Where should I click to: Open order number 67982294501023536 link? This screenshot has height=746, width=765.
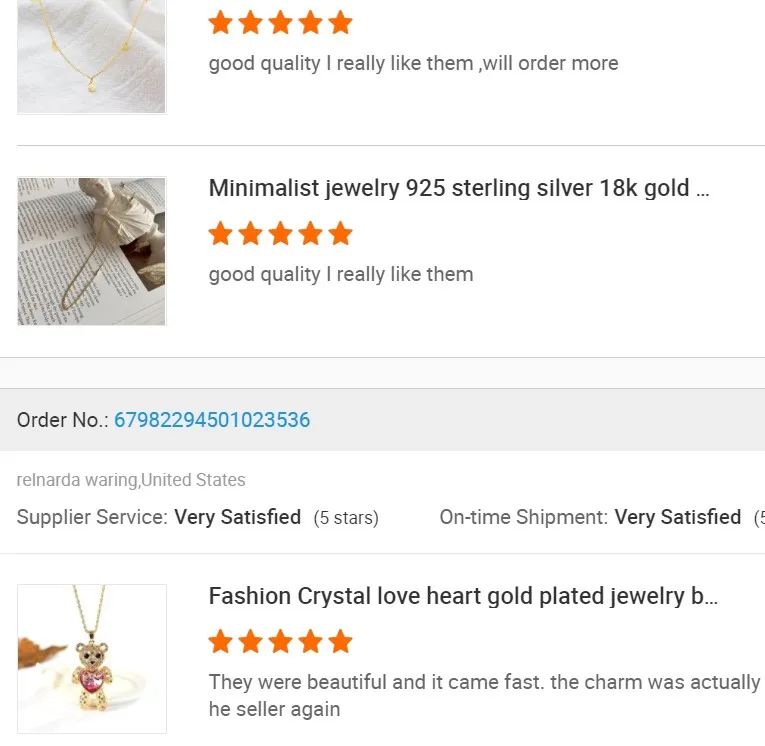[212, 420]
